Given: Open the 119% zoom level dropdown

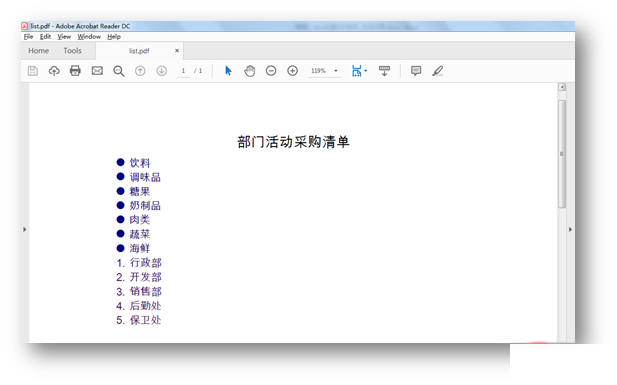Looking at the screenshot, I should [336, 71].
